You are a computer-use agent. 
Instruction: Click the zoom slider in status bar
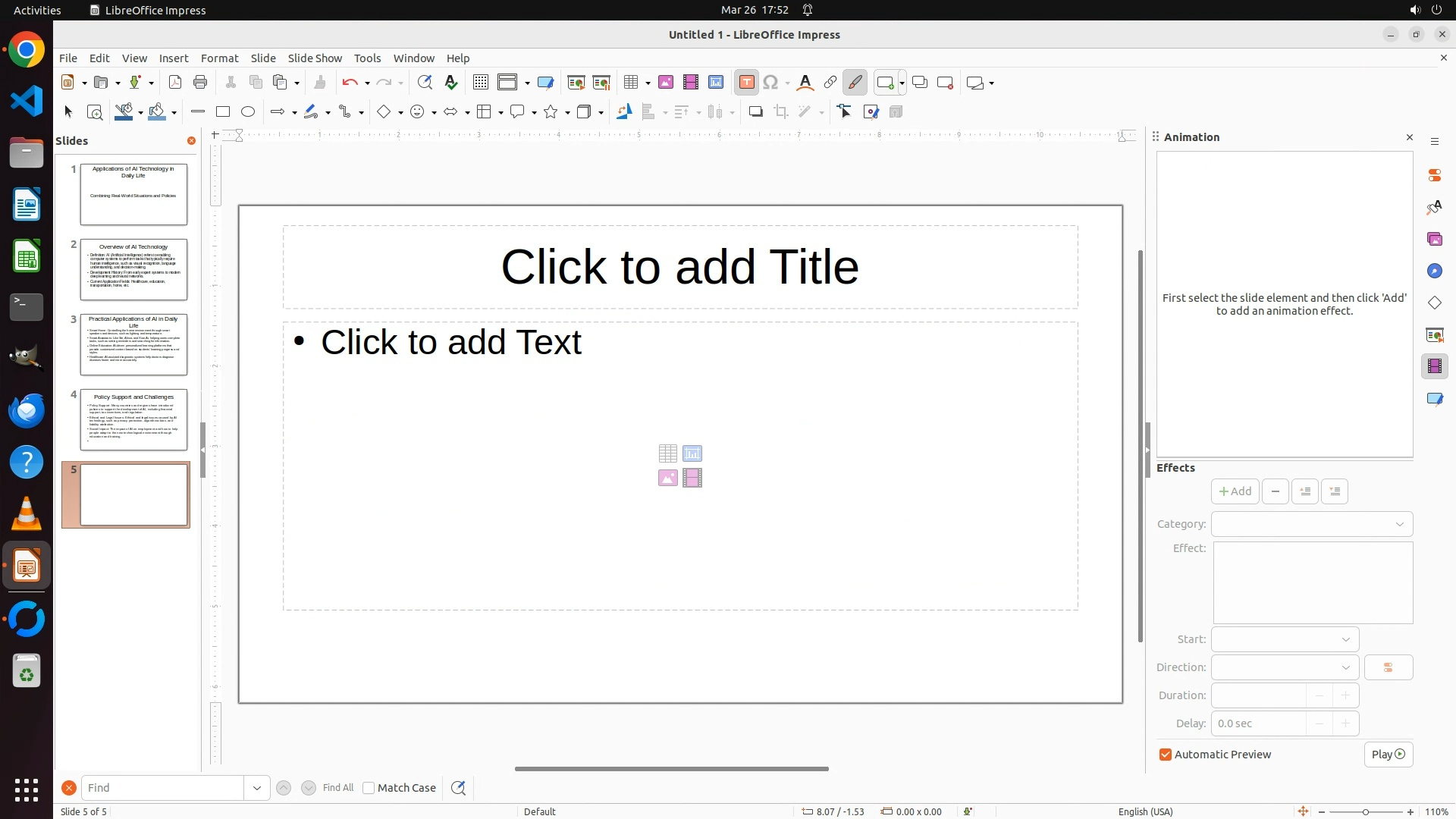(x=1365, y=812)
